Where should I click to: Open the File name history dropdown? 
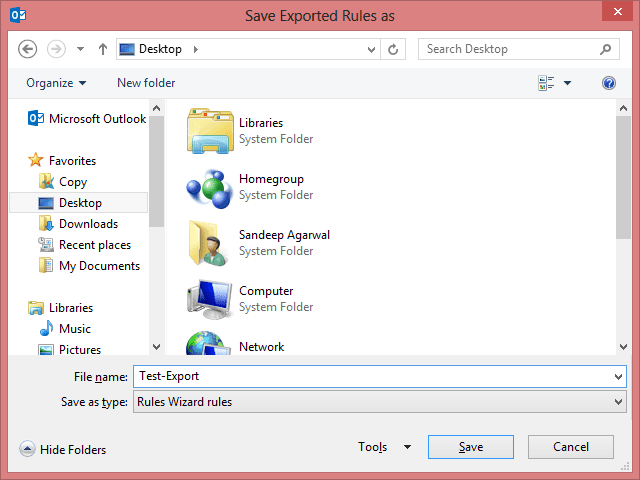pos(618,377)
